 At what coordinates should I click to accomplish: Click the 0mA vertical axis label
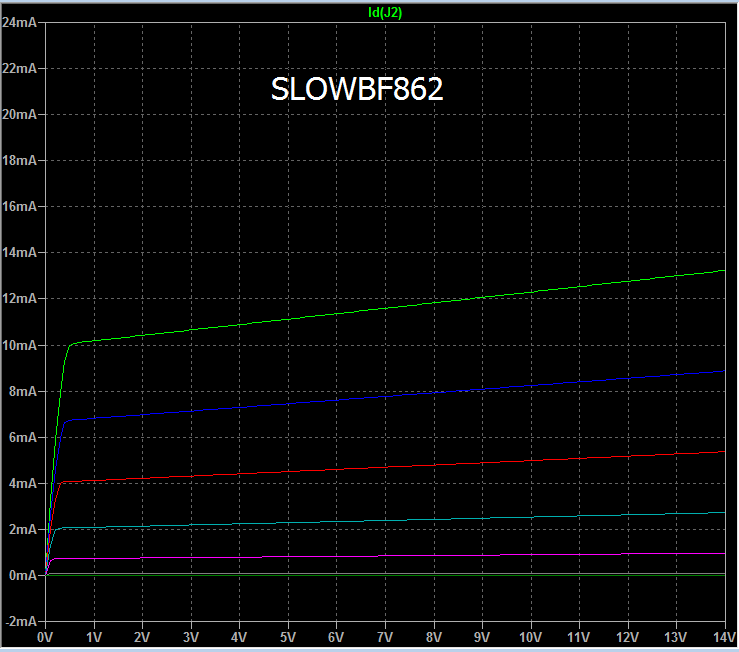[x=22, y=575]
